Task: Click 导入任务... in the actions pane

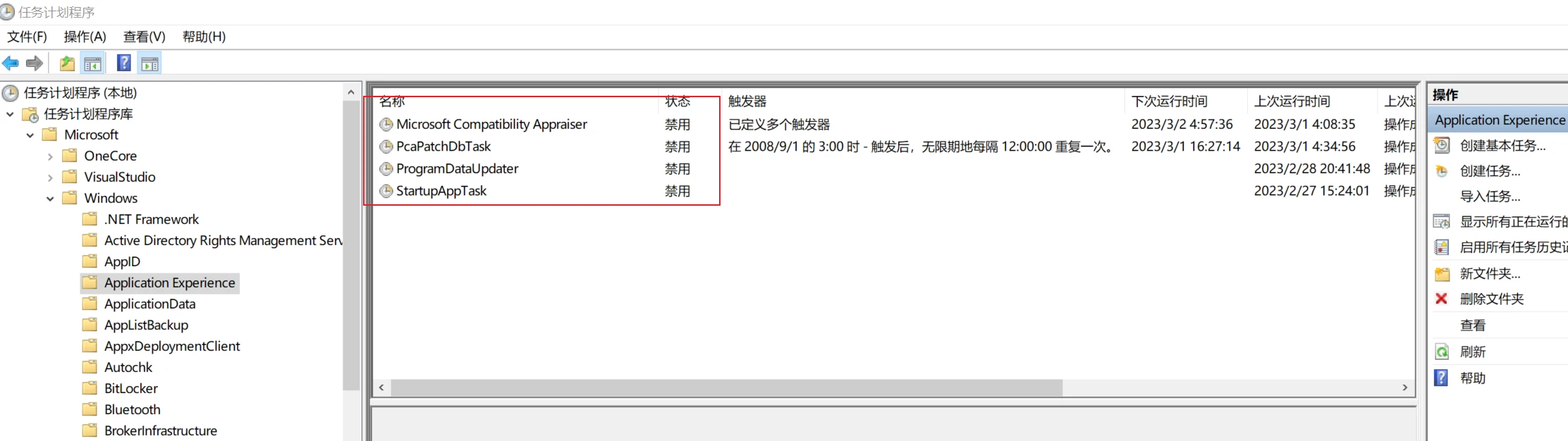Action: (x=1490, y=197)
